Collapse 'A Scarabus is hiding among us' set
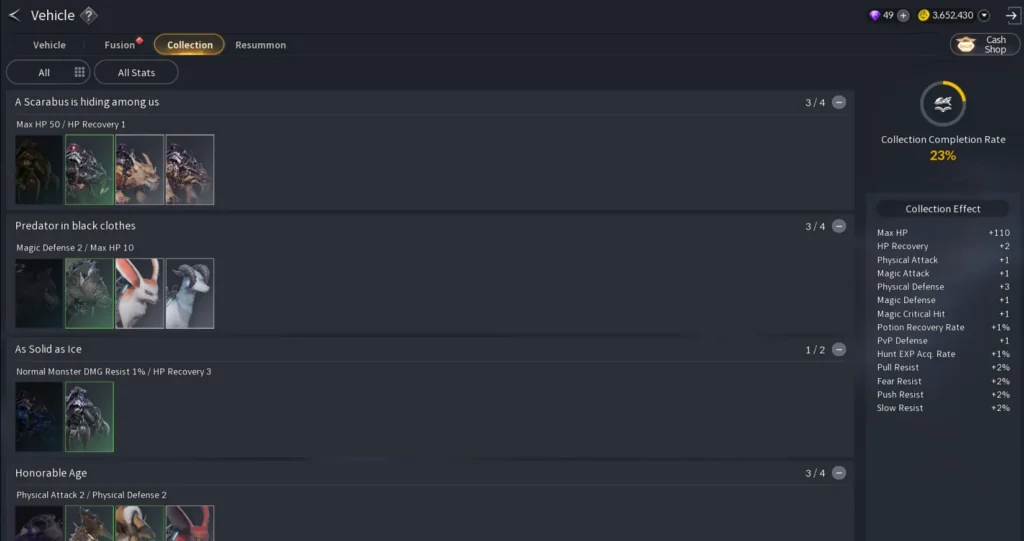Viewport: 1024px width, 541px height. pyautogui.click(x=839, y=102)
